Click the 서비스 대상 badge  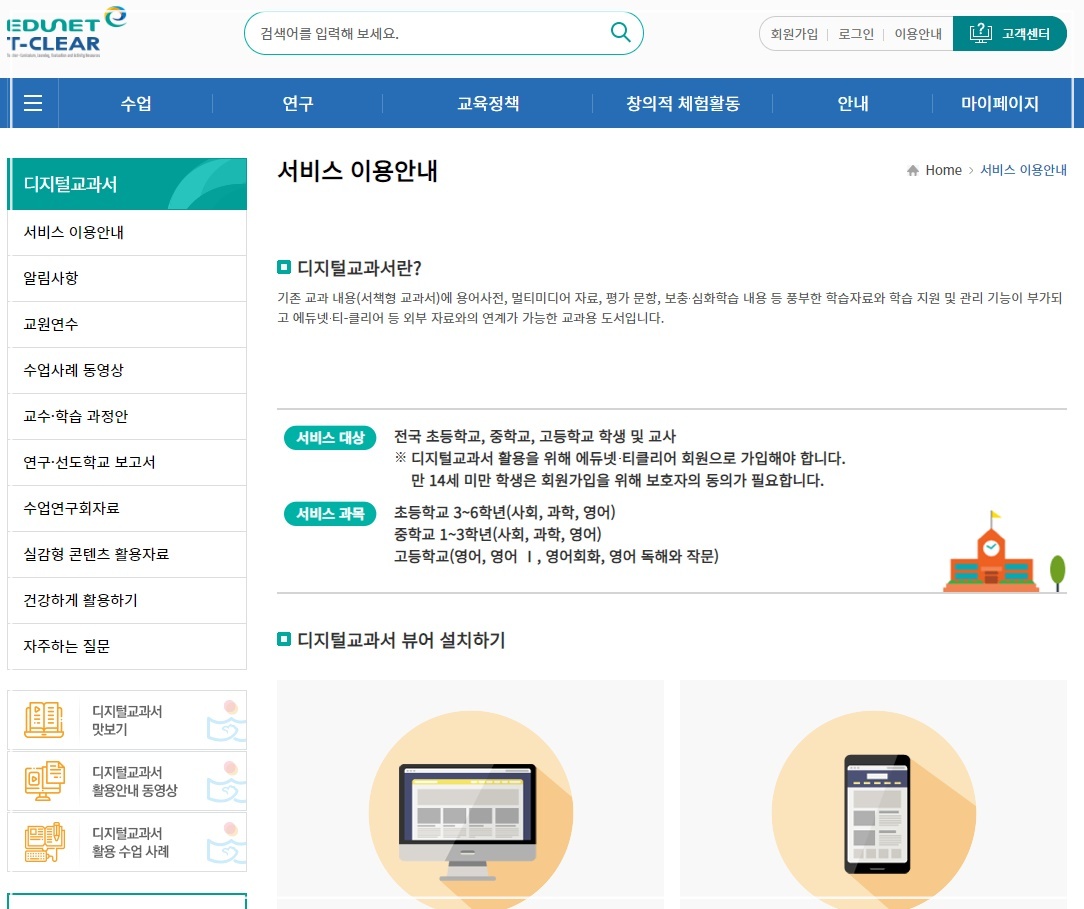click(330, 438)
